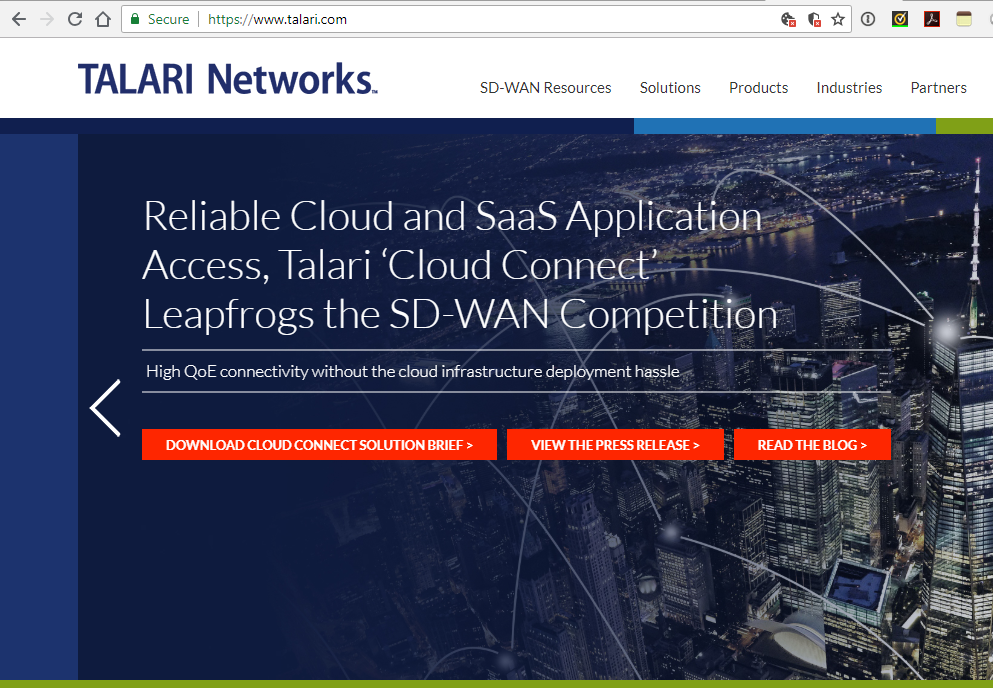Open the 1Password extension icon
993x688 pixels.
click(x=868, y=19)
